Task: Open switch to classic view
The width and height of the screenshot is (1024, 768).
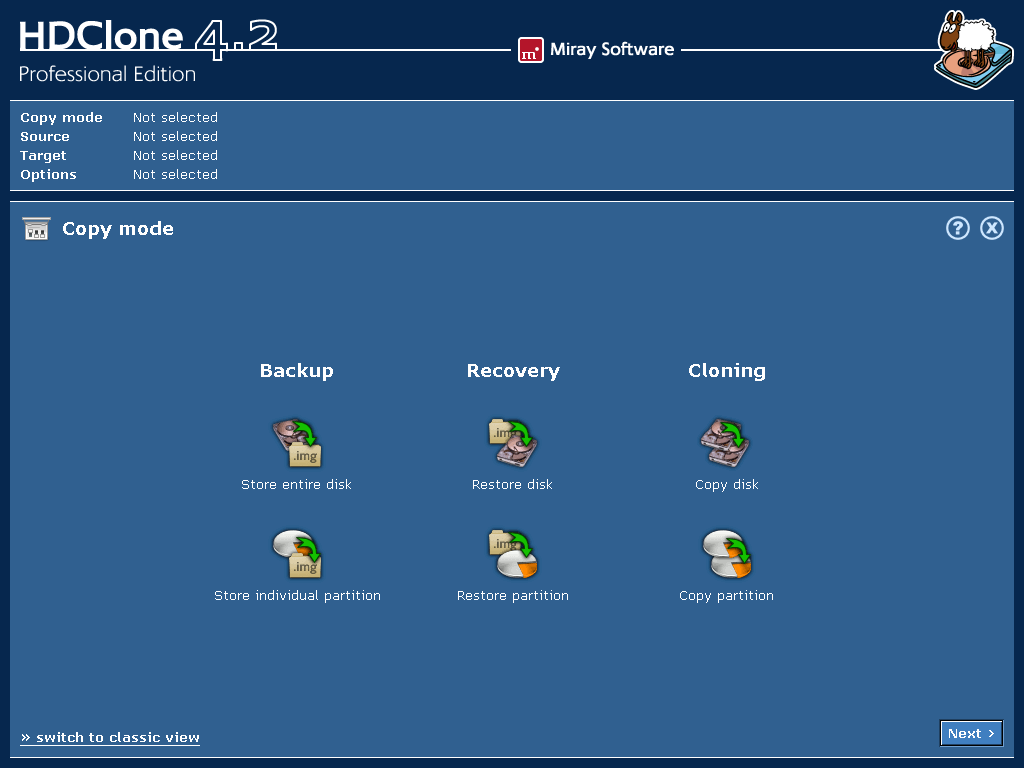Action: click(x=109, y=737)
